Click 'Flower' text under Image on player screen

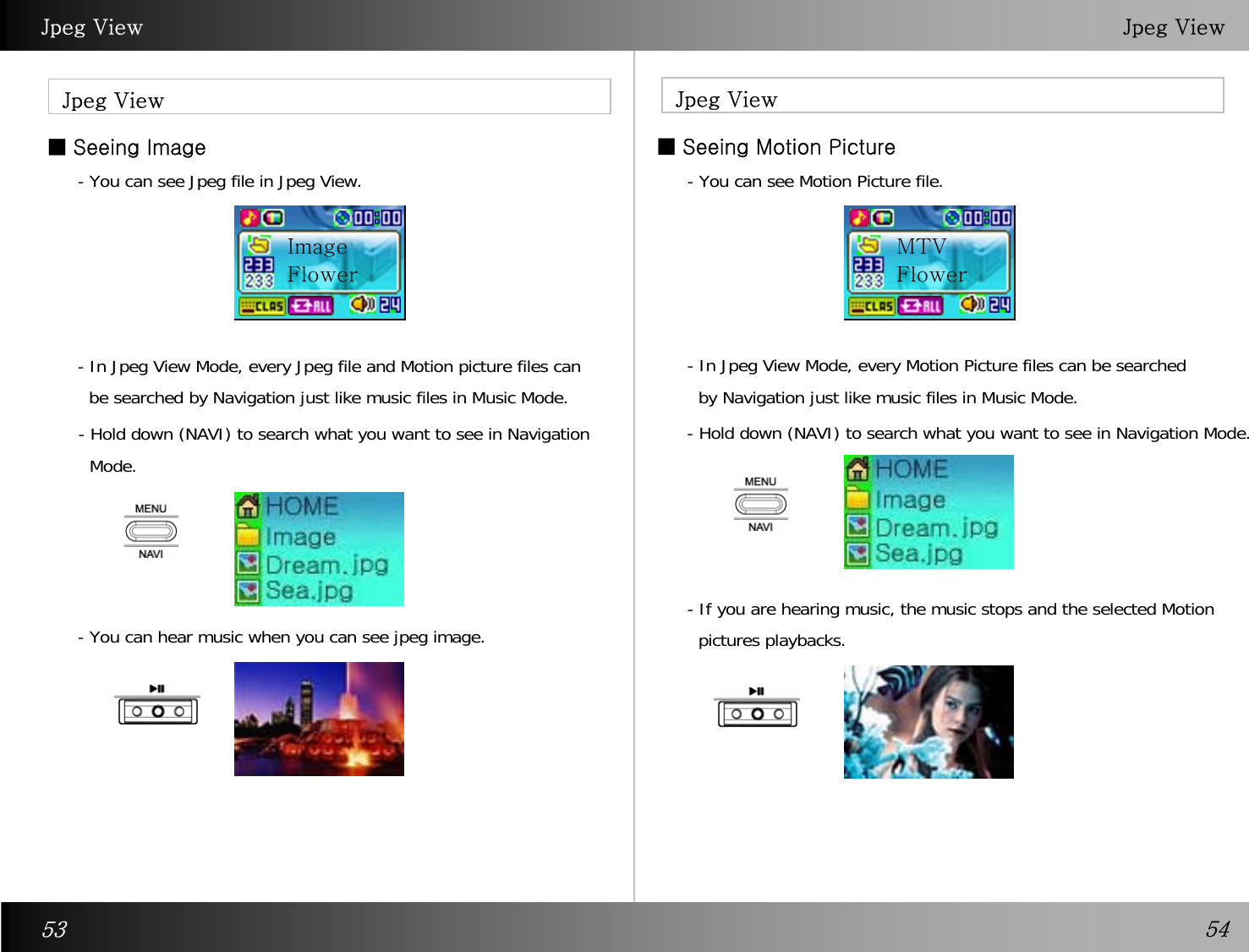coord(322,275)
